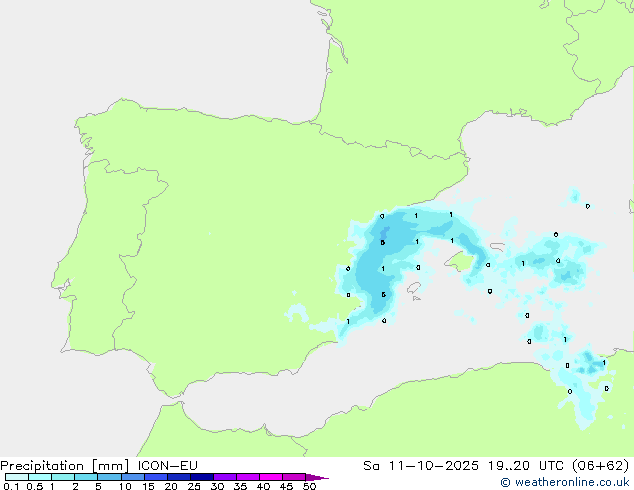Click the '35' legend scale label
This screenshot has width=634, height=490.
(240, 486)
